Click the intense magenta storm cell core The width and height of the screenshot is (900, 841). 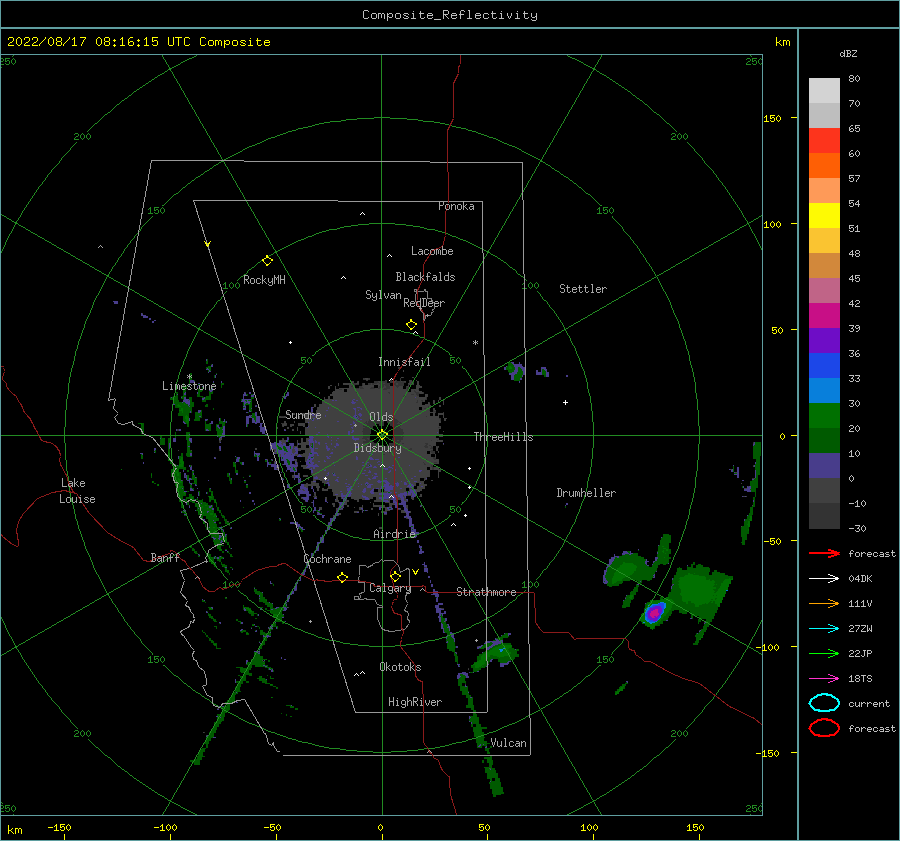(x=654, y=613)
